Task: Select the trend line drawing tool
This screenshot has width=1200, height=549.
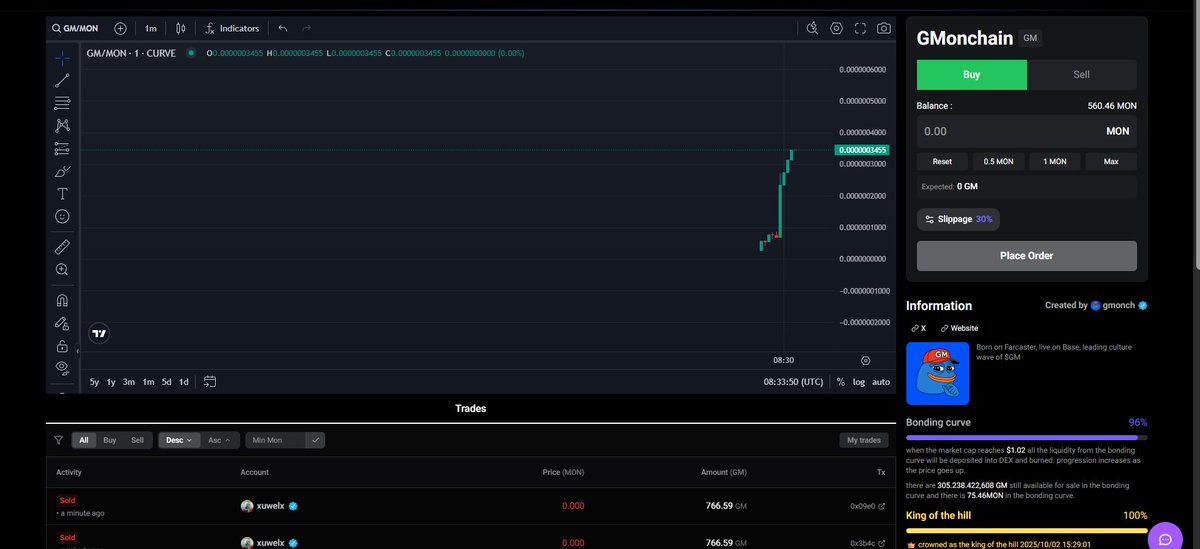Action: tap(62, 80)
